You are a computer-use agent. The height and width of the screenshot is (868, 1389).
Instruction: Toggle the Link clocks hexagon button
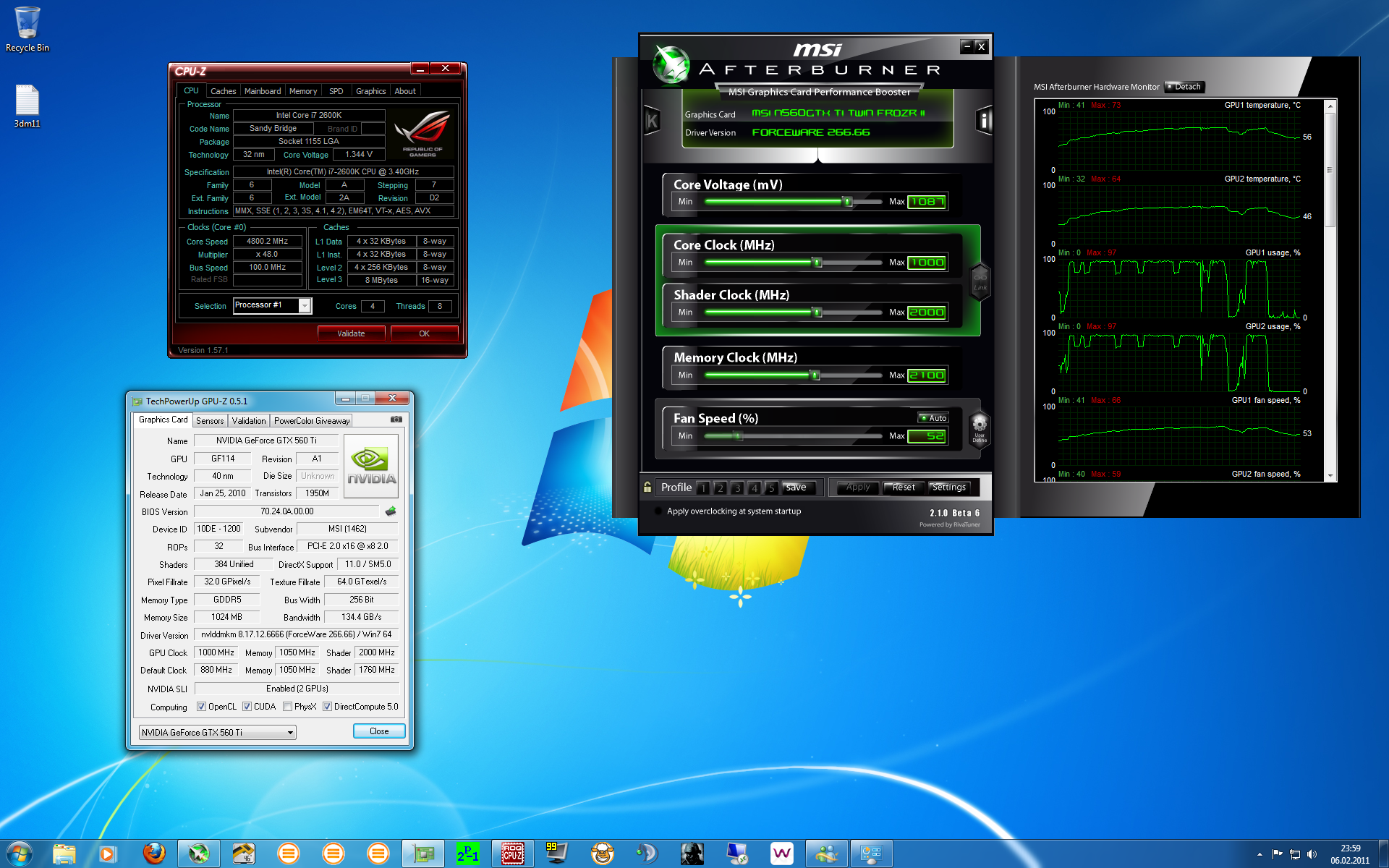(980, 281)
